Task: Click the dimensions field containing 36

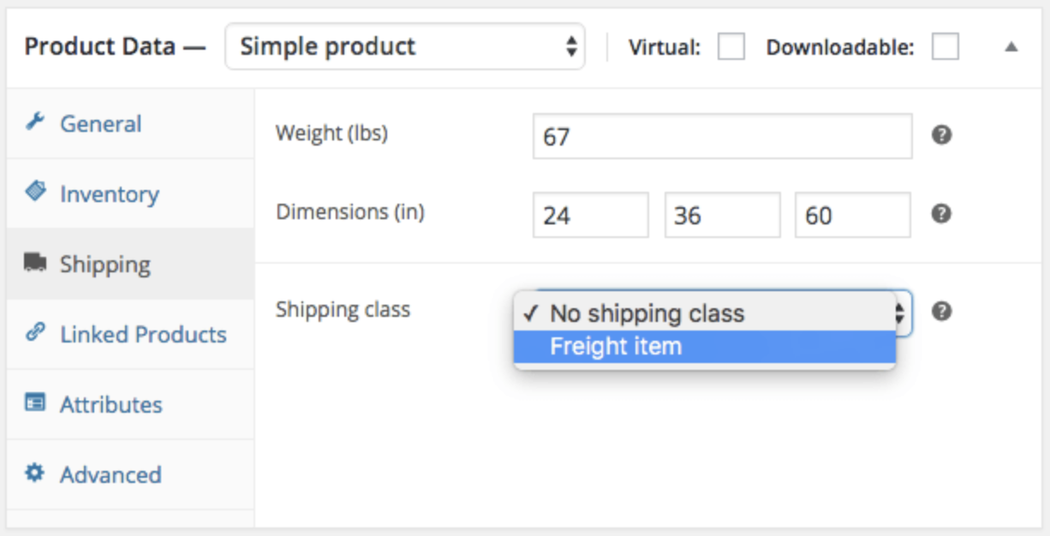Action: tap(722, 215)
